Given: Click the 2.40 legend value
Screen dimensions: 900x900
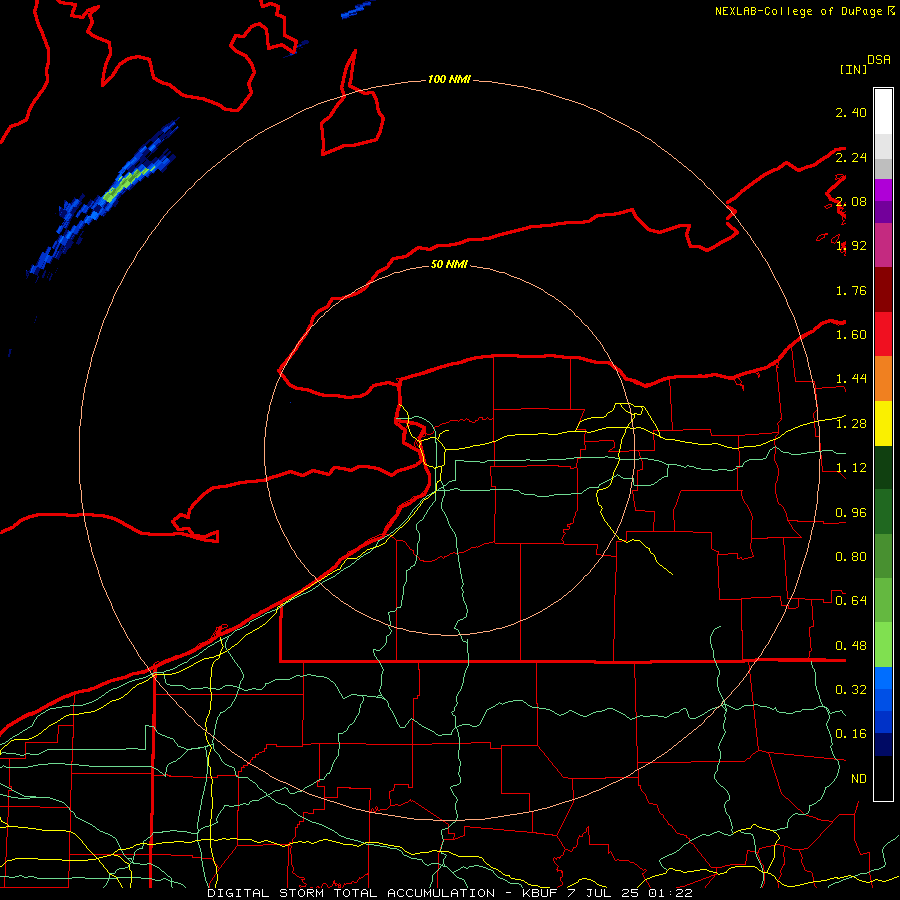Looking at the screenshot, I should point(851,112).
